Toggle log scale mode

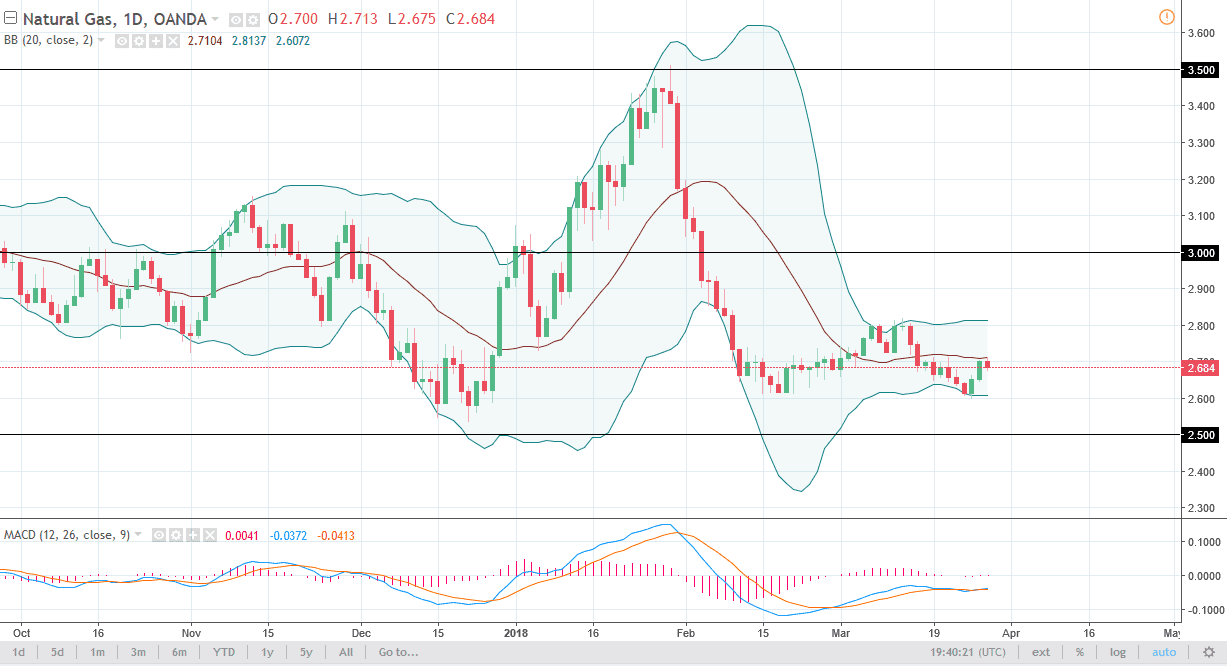(x=1117, y=652)
